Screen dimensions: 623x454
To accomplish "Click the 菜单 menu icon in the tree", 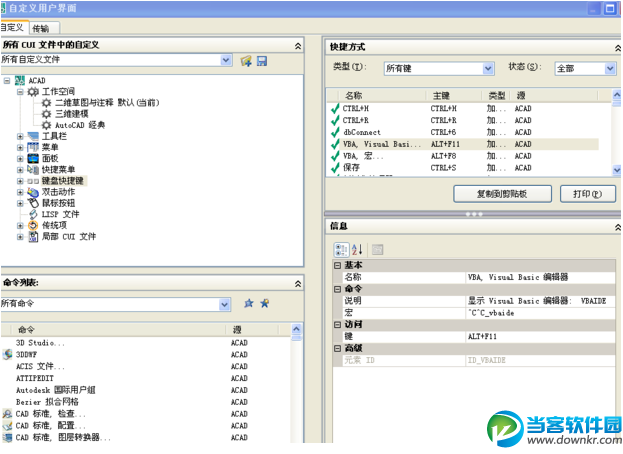I will [33, 147].
